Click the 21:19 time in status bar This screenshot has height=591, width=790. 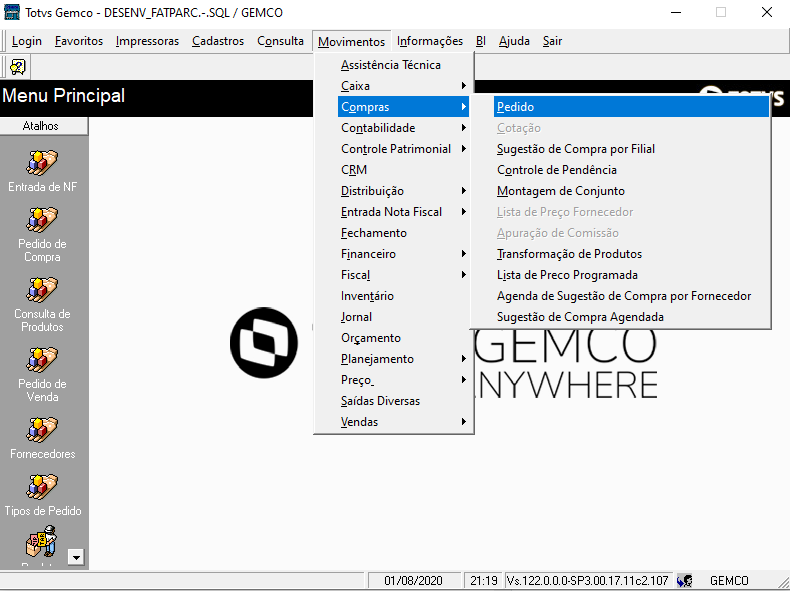click(x=484, y=581)
